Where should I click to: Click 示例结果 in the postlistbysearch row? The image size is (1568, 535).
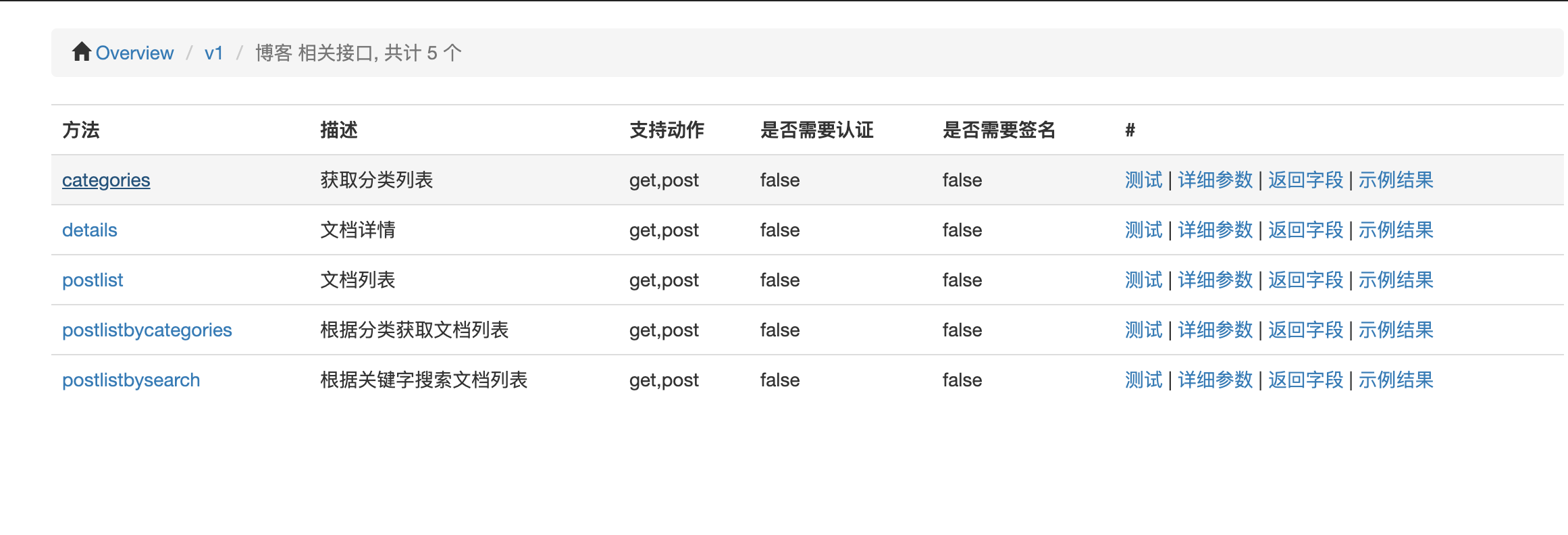point(1396,380)
